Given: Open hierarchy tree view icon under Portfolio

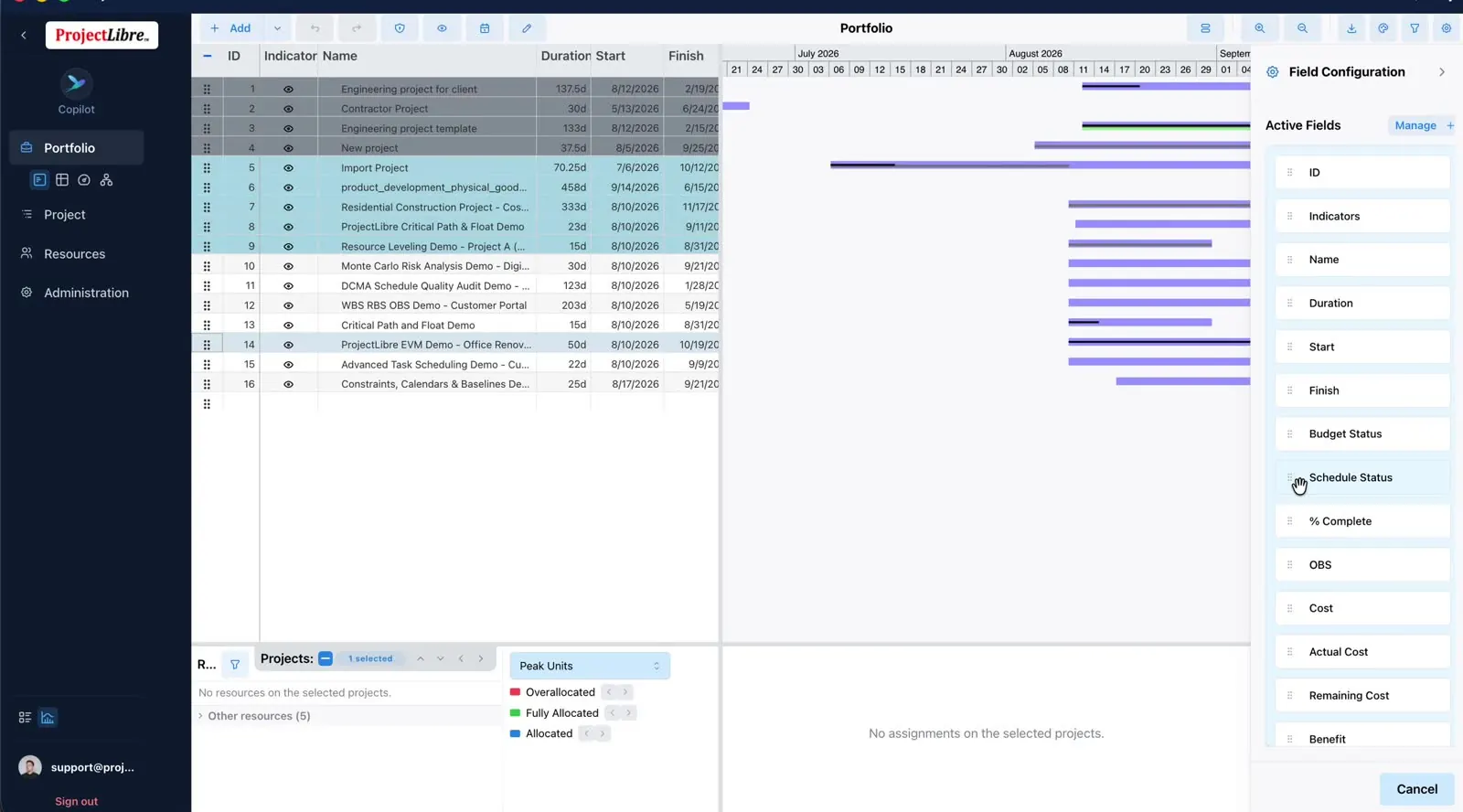Looking at the screenshot, I should click(106, 180).
